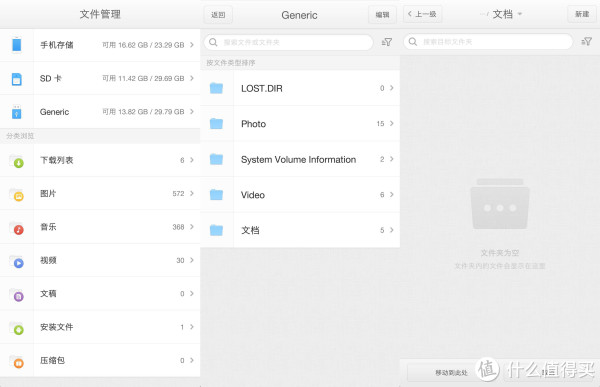Click the 368 count in 音乐 row
This screenshot has height=387, width=600.
(178, 227)
